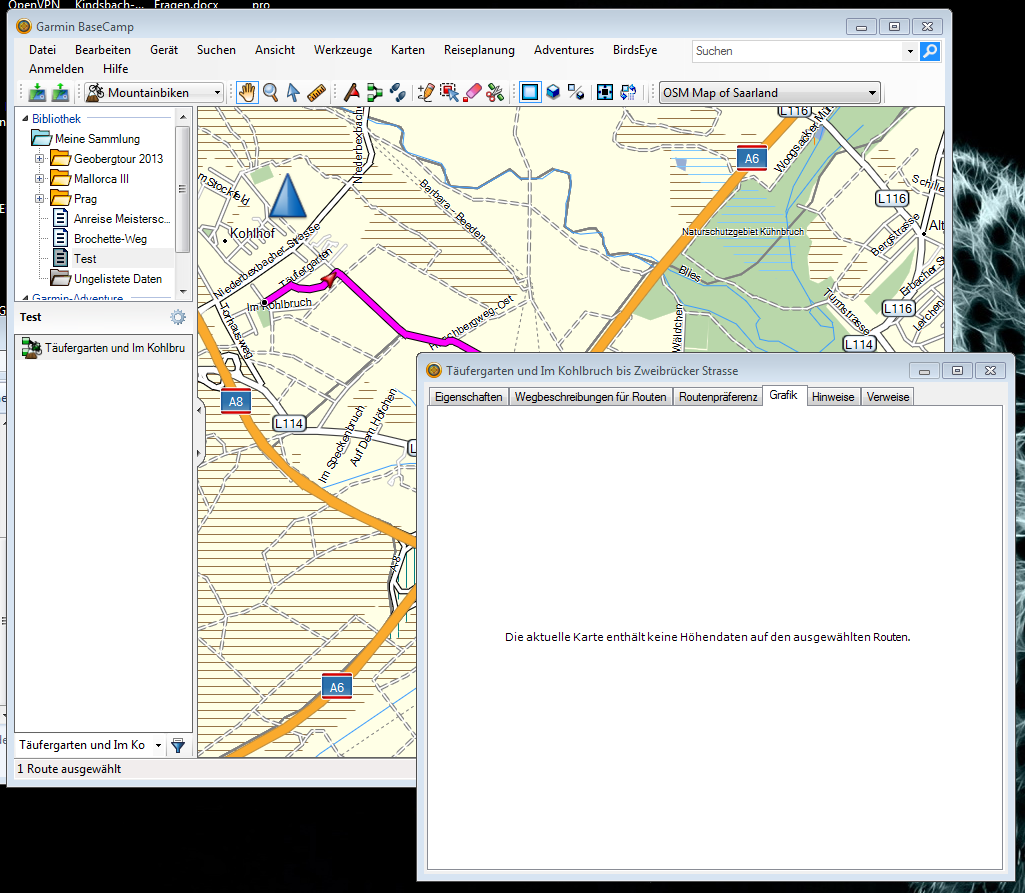
Task: Click the show map full-screen icon
Action: coord(605,93)
